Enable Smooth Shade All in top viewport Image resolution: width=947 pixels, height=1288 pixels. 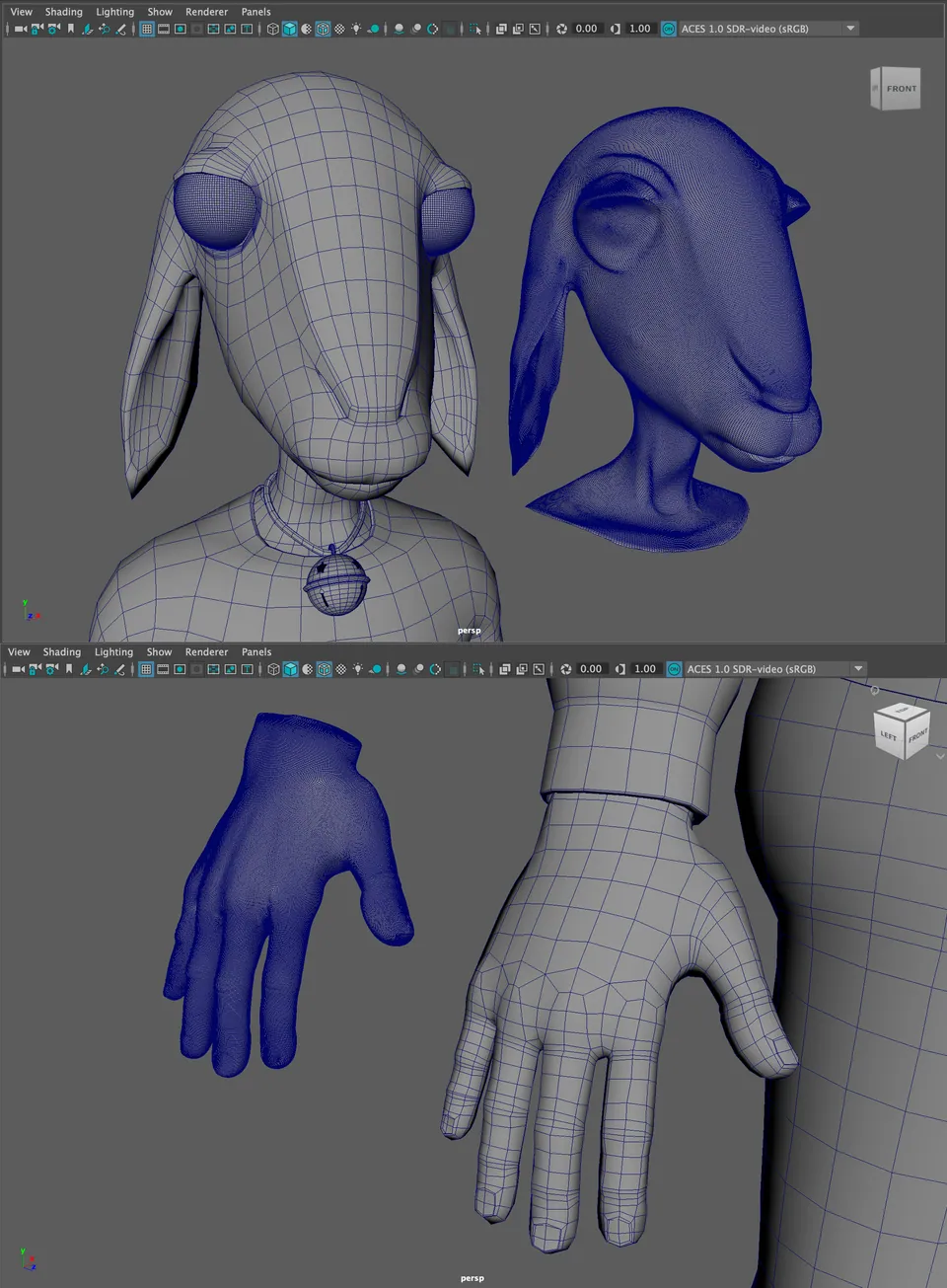(x=290, y=29)
